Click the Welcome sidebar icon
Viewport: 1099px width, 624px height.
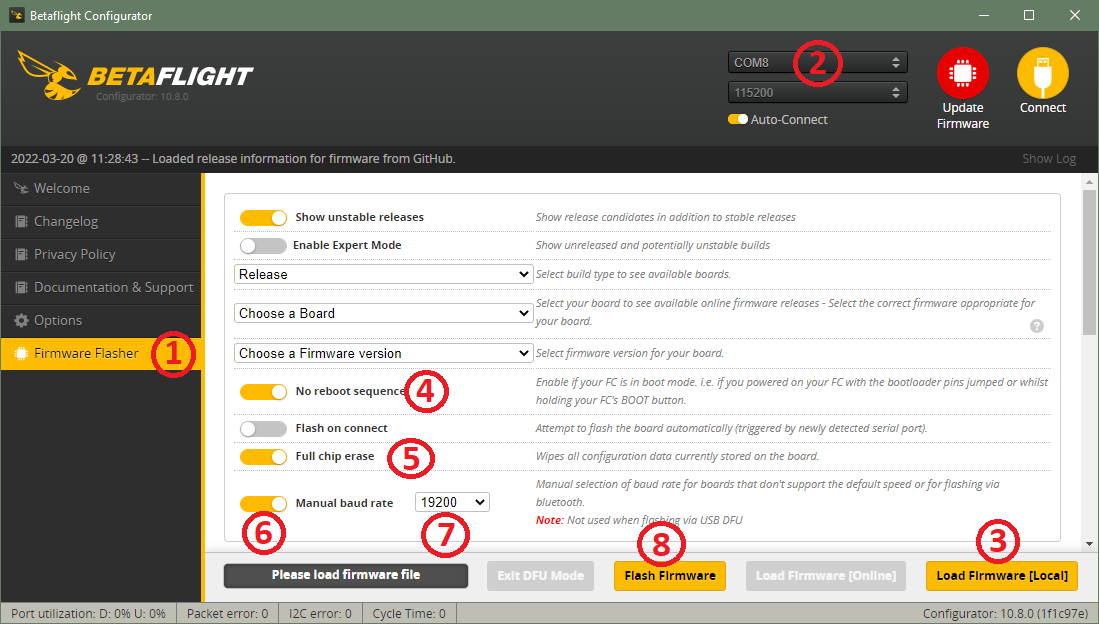(21, 188)
